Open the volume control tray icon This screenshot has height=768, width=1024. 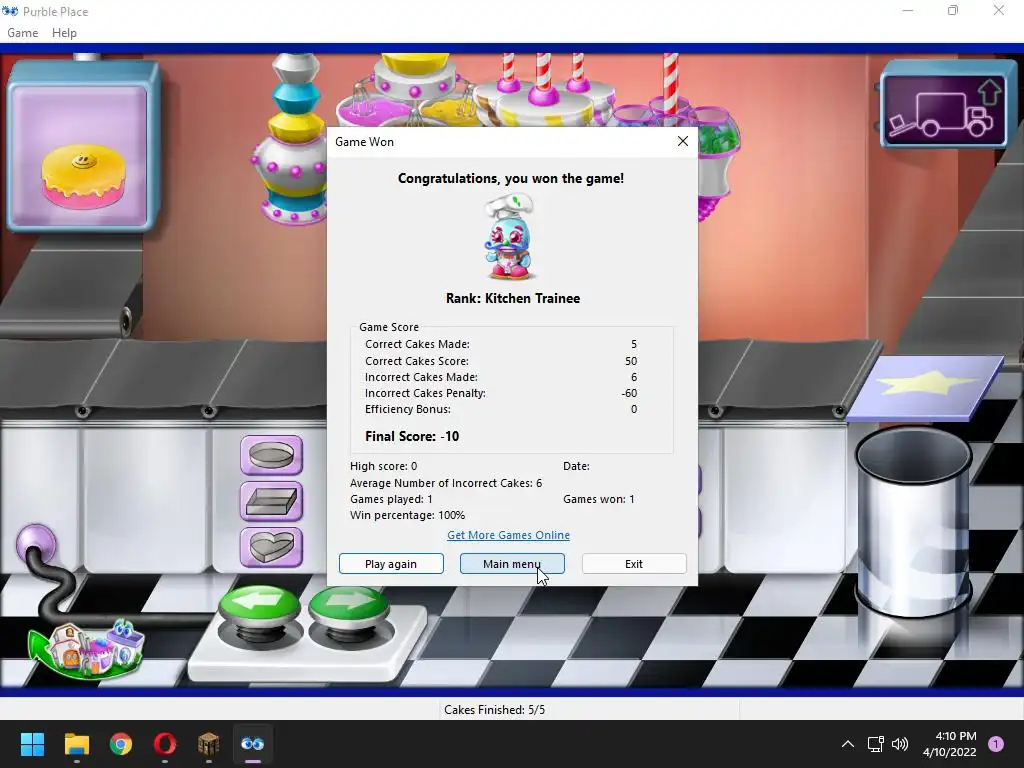coord(900,744)
